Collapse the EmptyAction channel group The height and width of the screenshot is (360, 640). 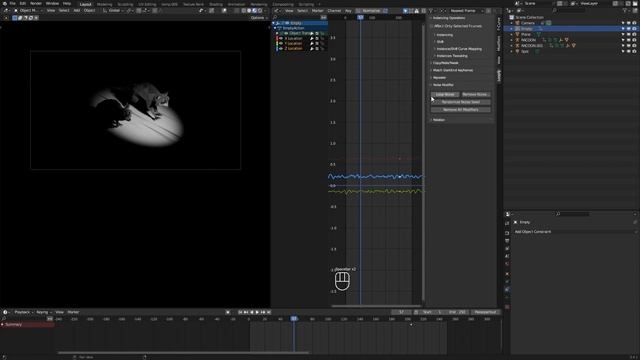pos(276,28)
